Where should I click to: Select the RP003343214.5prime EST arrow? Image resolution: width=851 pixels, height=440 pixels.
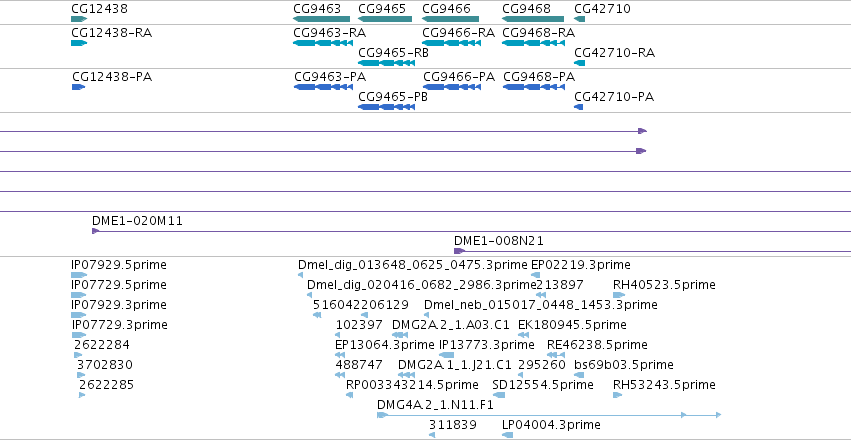[x=350, y=395]
